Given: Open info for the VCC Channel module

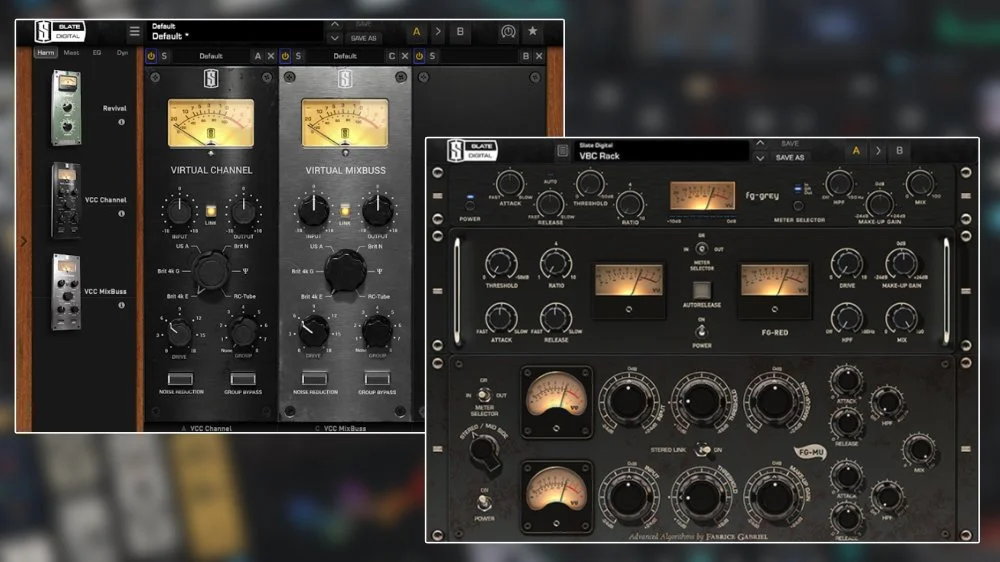Looking at the screenshot, I should pyautogui.click(x=121, y=214).
